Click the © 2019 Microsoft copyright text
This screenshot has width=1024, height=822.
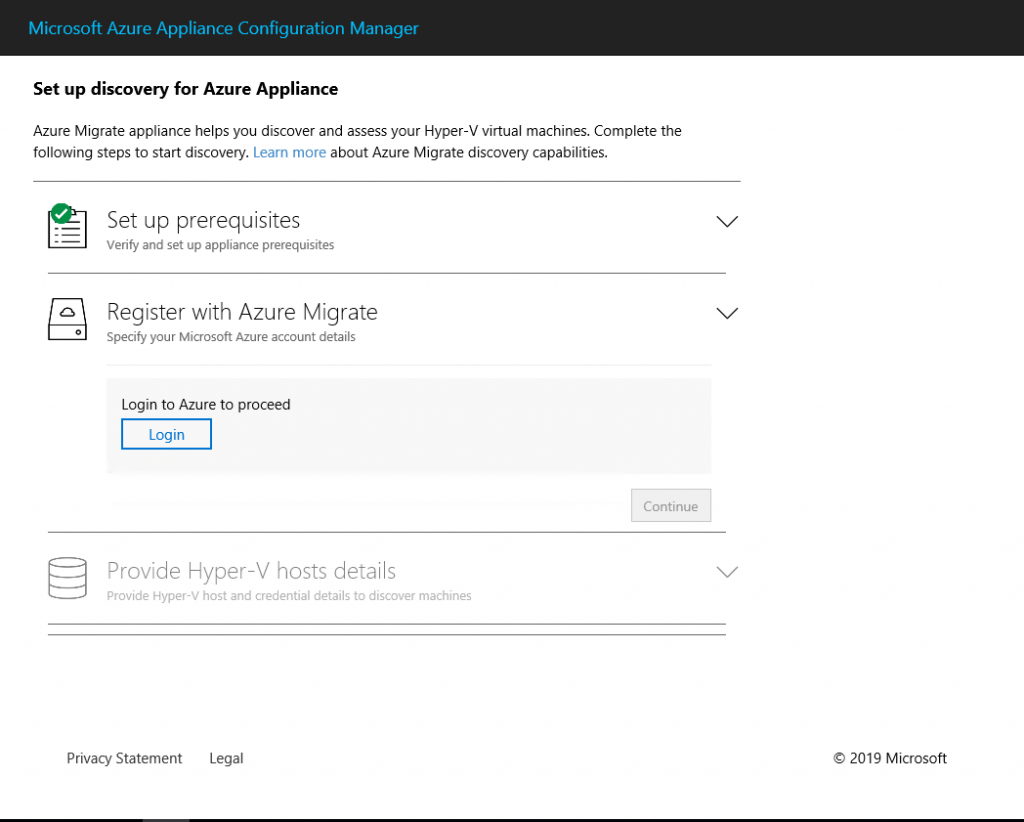889,758
